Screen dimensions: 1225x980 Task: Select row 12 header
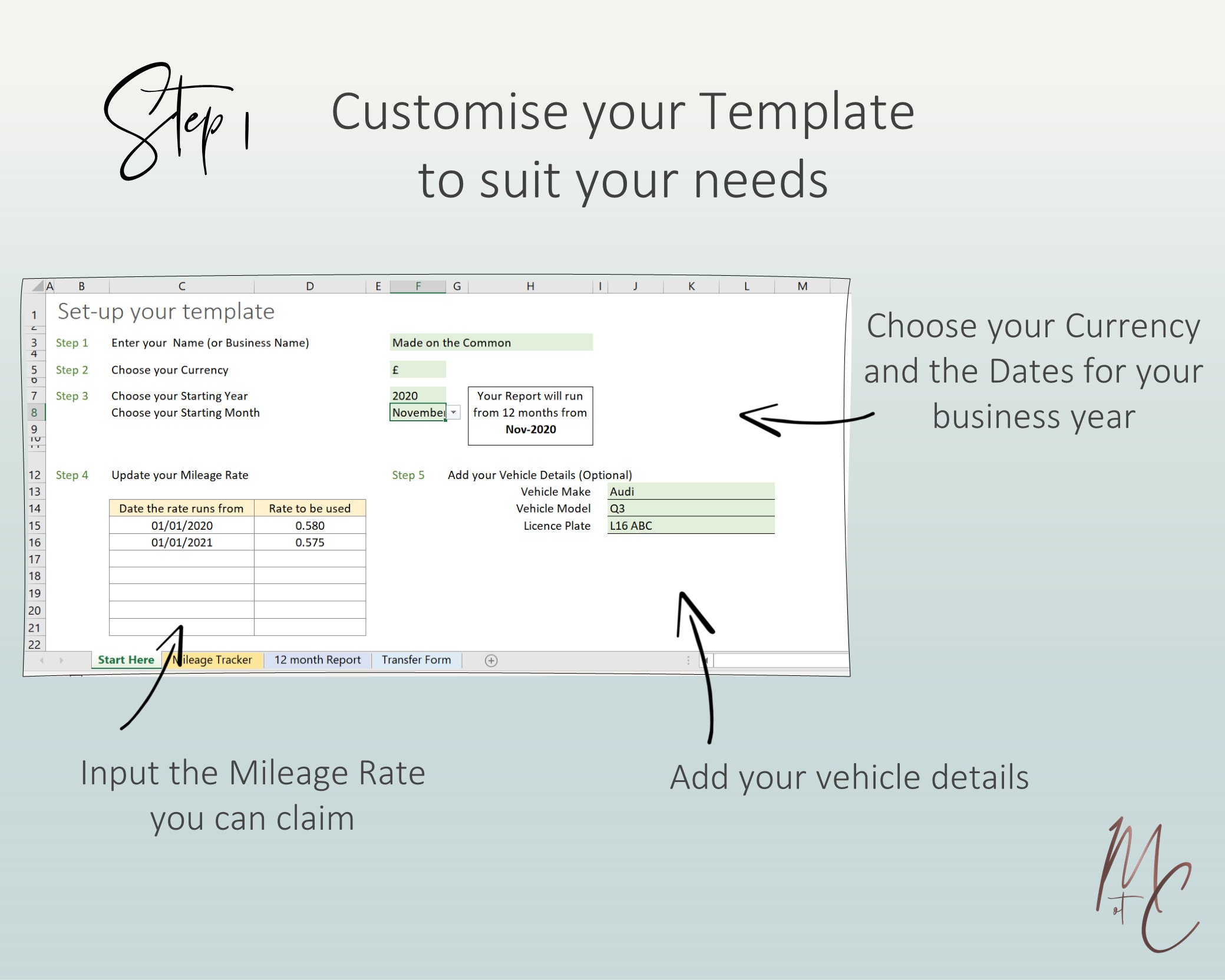click(x=34, y=475)
